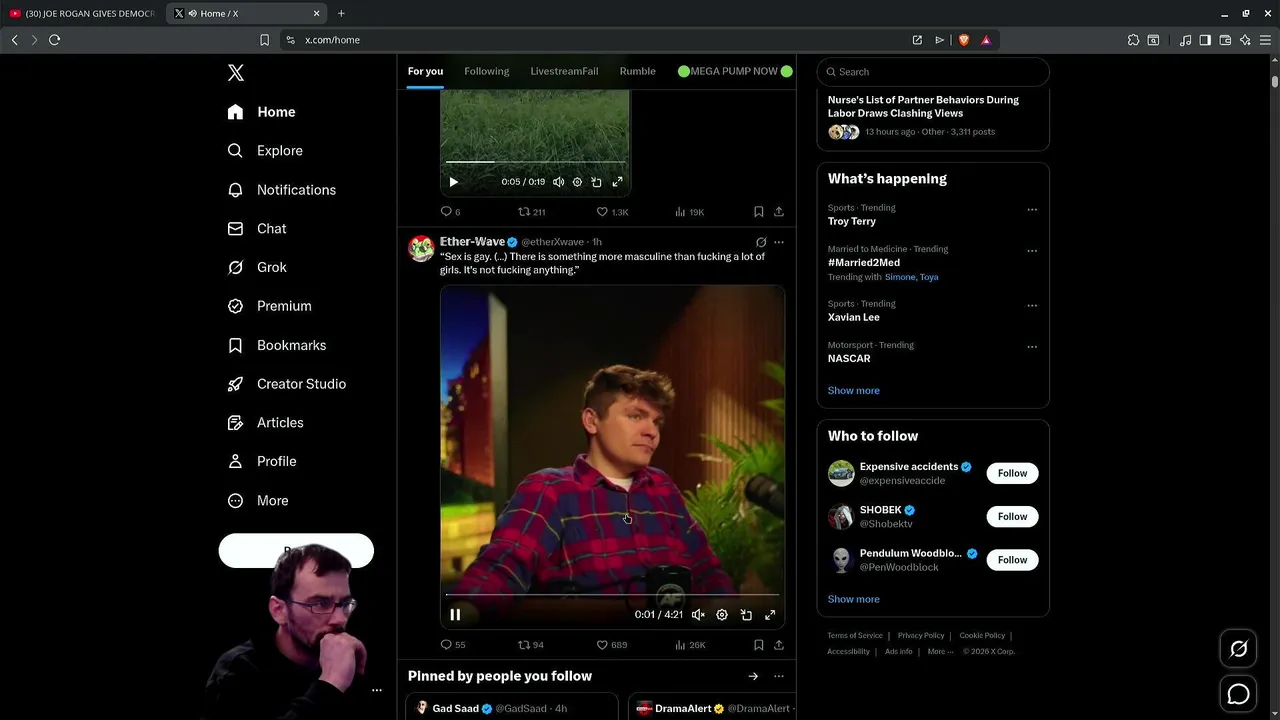Follow Expensive accidents account
The width and height of the screenshot is (1280, 720).
[x=1012, y=474]
